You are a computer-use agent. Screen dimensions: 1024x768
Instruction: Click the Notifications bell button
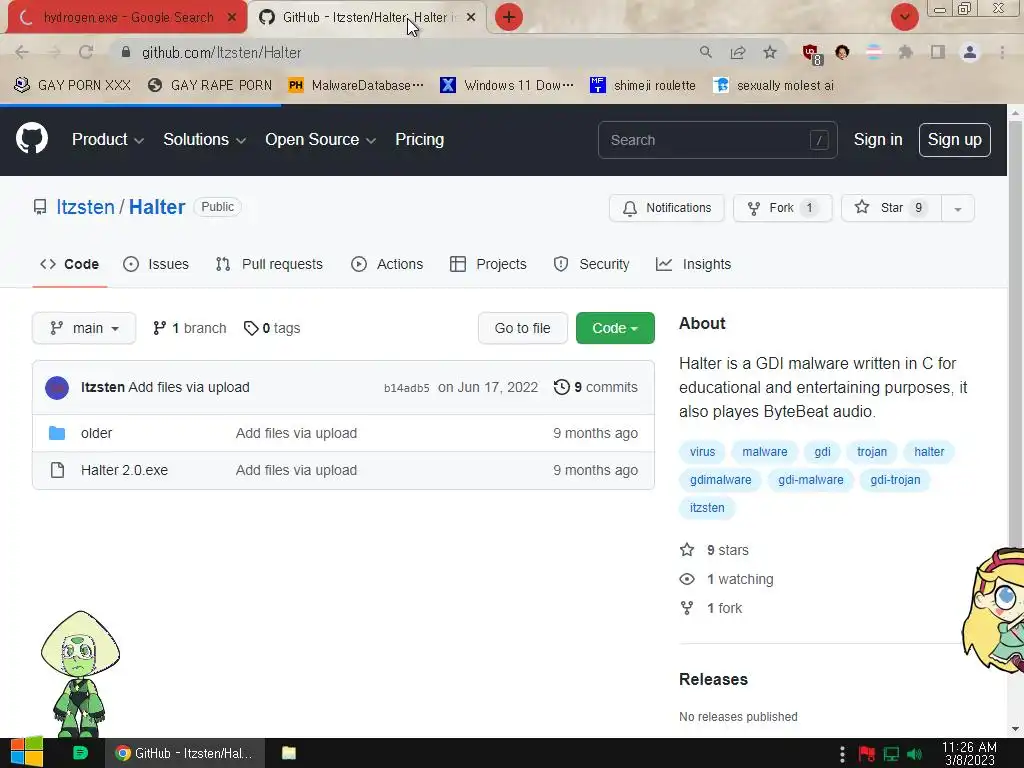pos(667,208)
